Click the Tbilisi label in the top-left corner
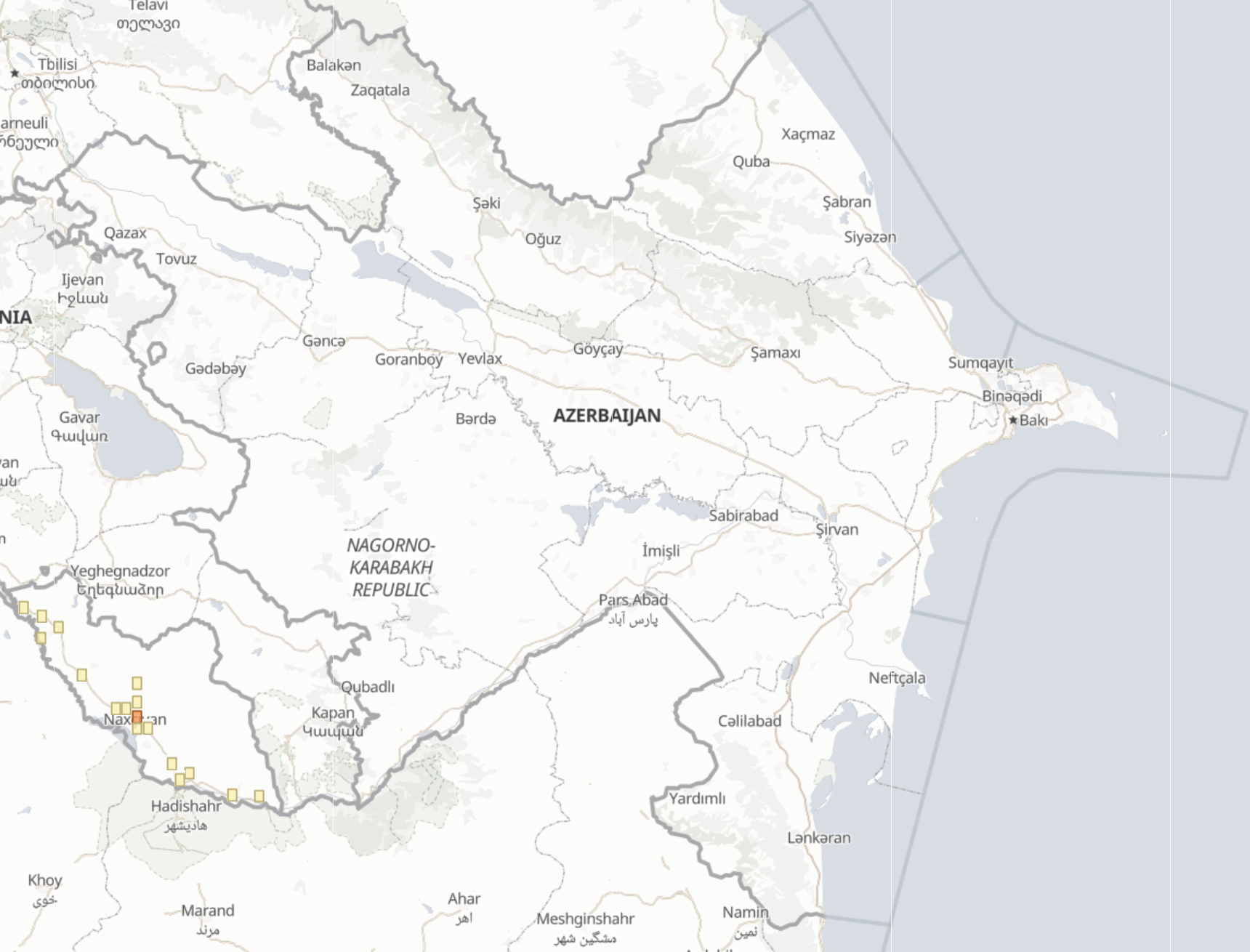 click(x=60, y=65)
